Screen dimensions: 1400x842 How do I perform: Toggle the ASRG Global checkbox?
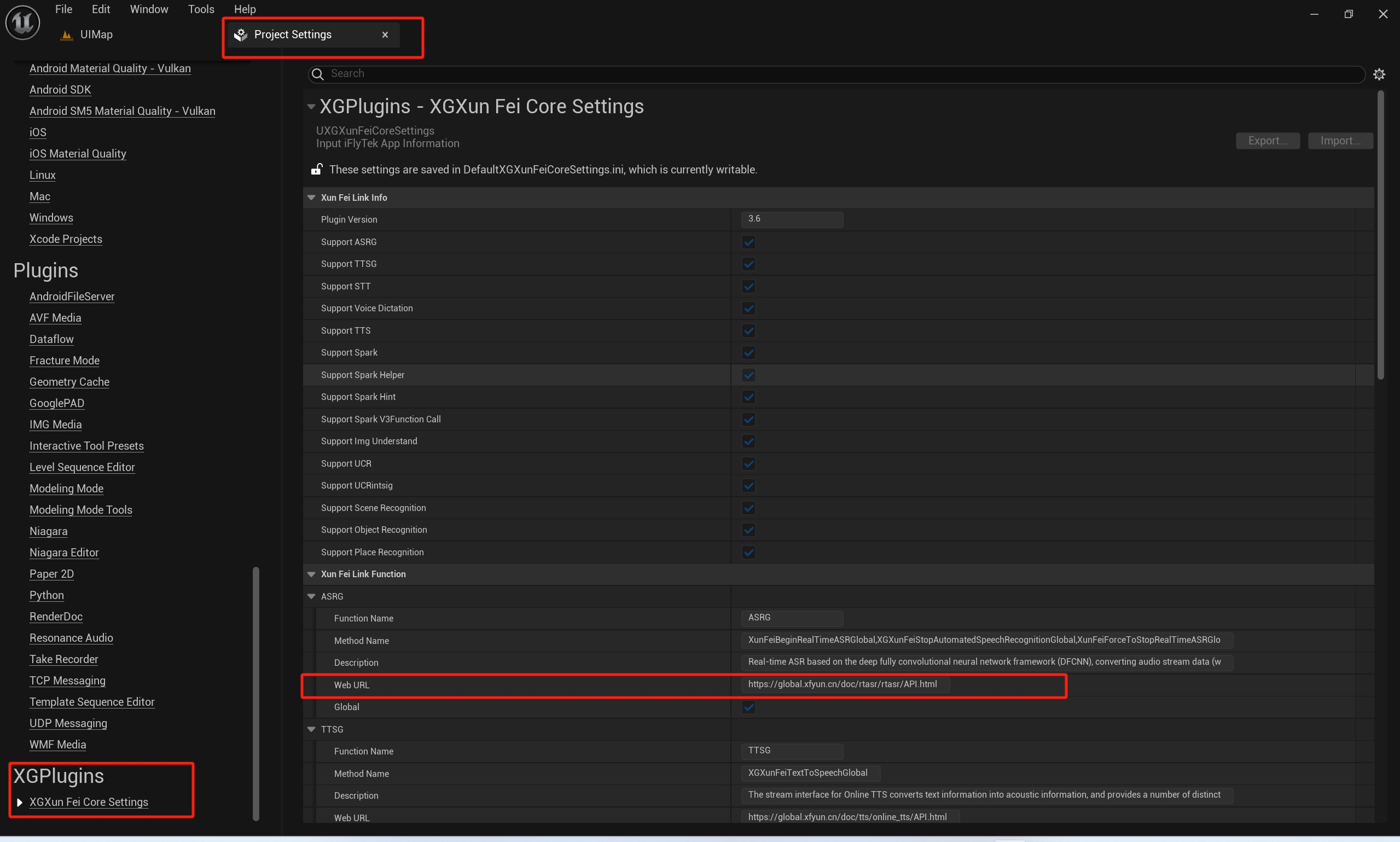coord(748,707)
